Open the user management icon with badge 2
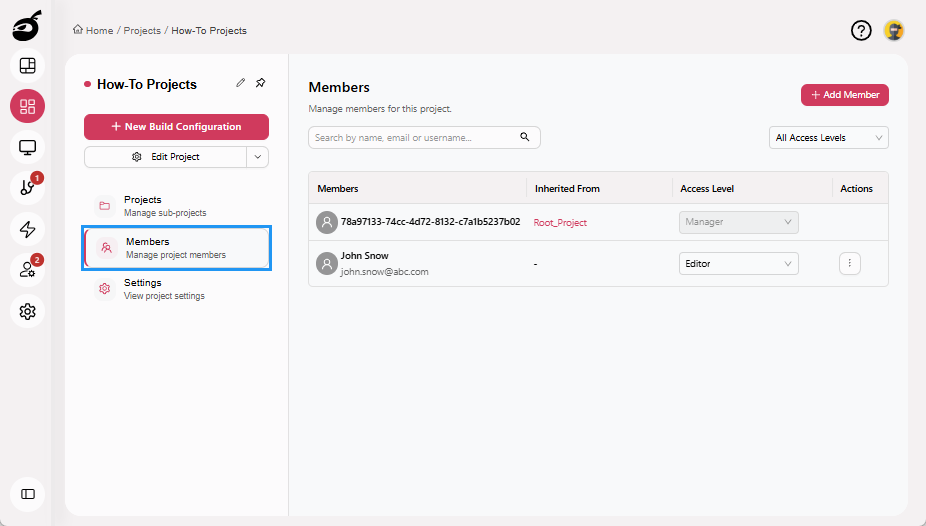The image size is (926, 526). (x=27, y=270)
